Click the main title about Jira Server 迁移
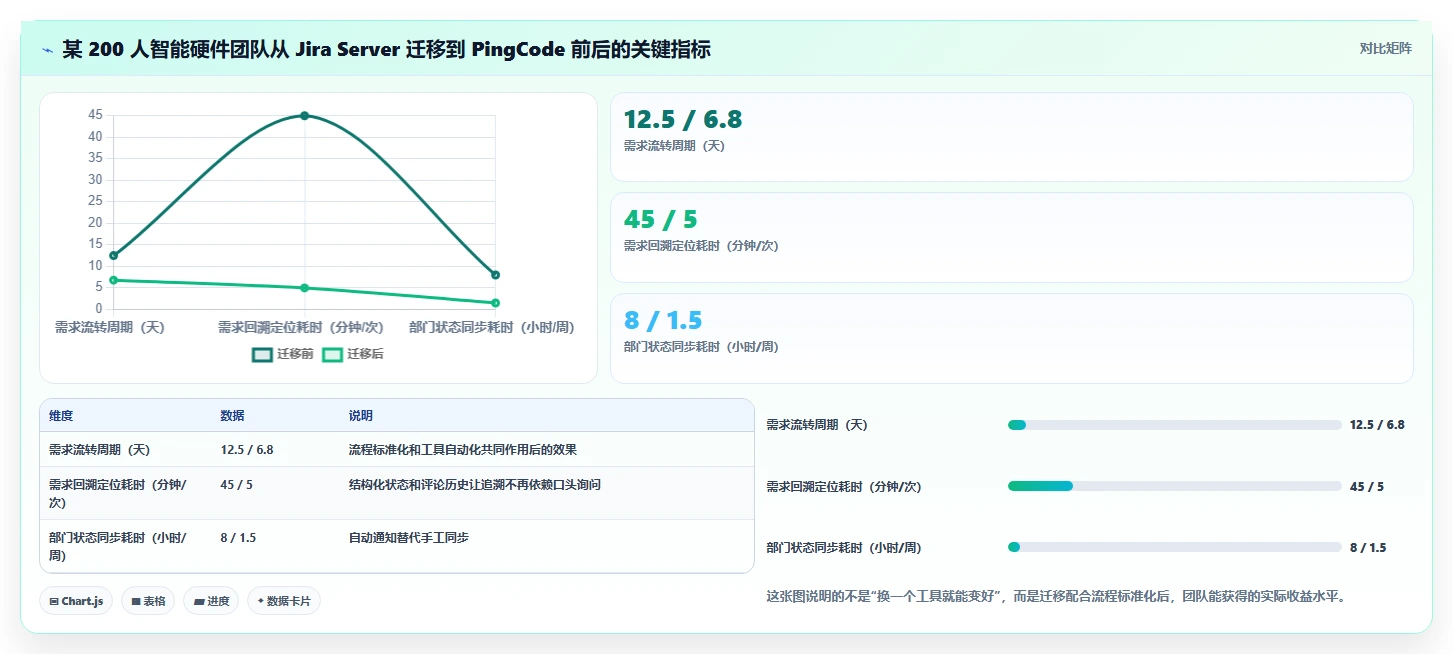The width and height of the screenshot is (1453, 654). click(x=386, y=50)
